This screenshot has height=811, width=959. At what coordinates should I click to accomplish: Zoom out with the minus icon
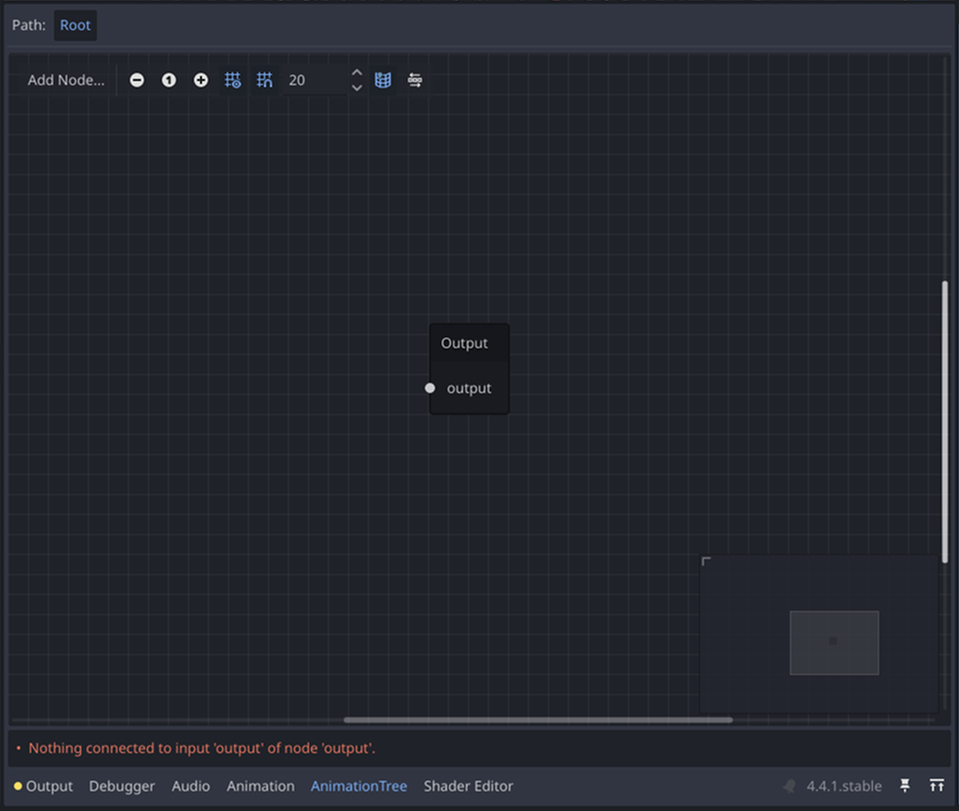click(137, 80)
